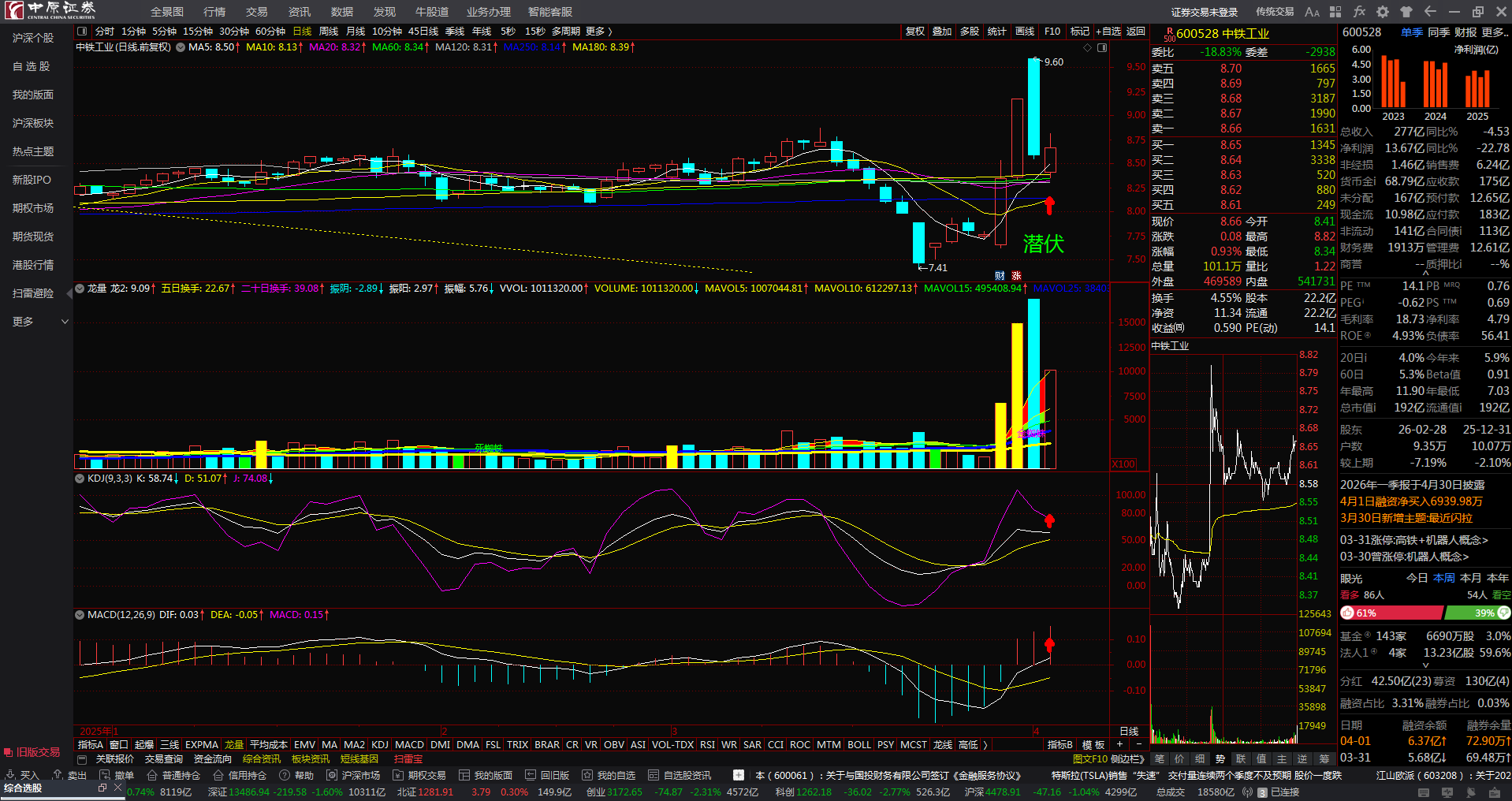The image size is (1512, 801).
Task: Toggle 叠加 overlay mode
Action: [942, 32]
